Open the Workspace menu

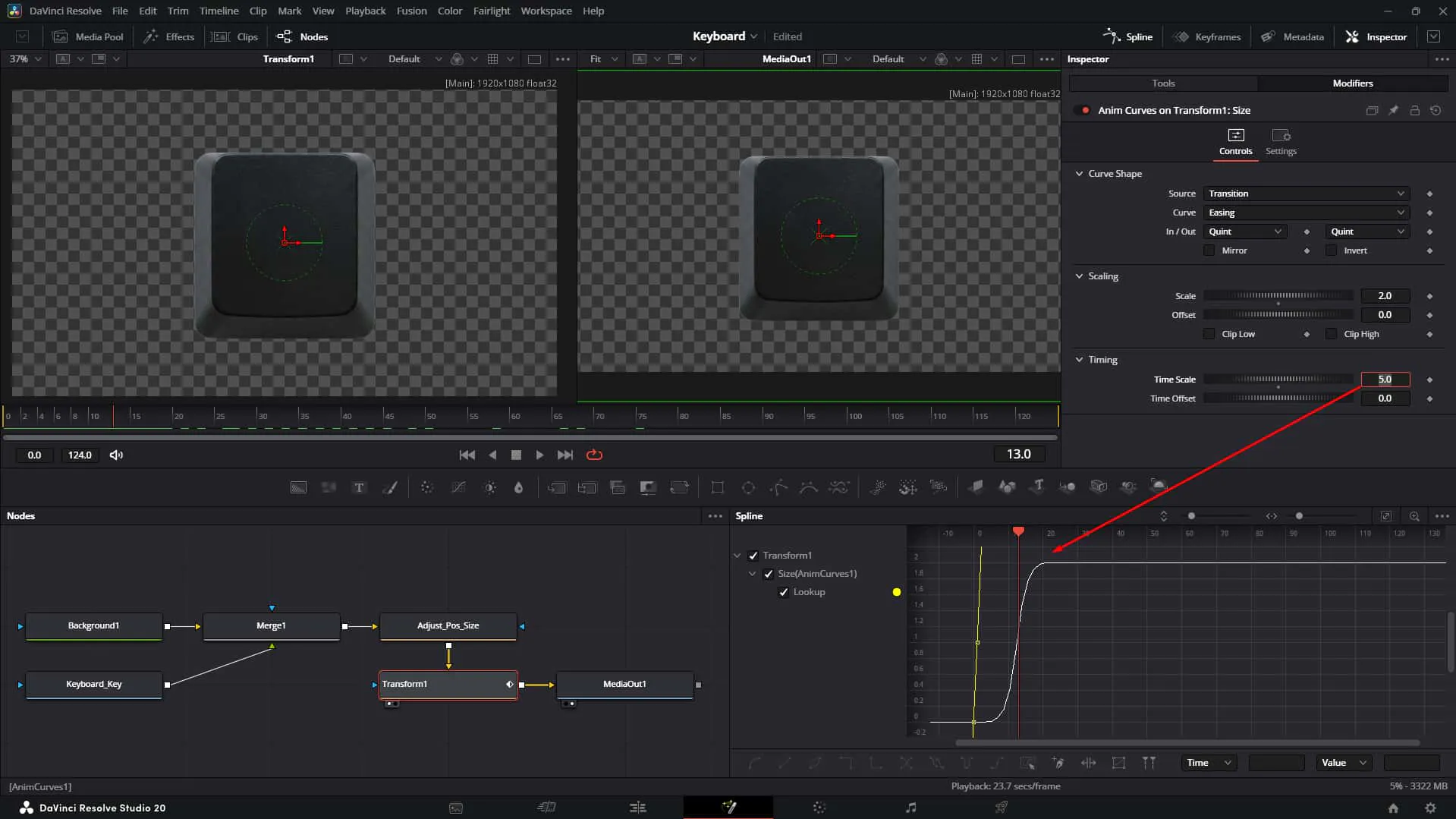546,11
